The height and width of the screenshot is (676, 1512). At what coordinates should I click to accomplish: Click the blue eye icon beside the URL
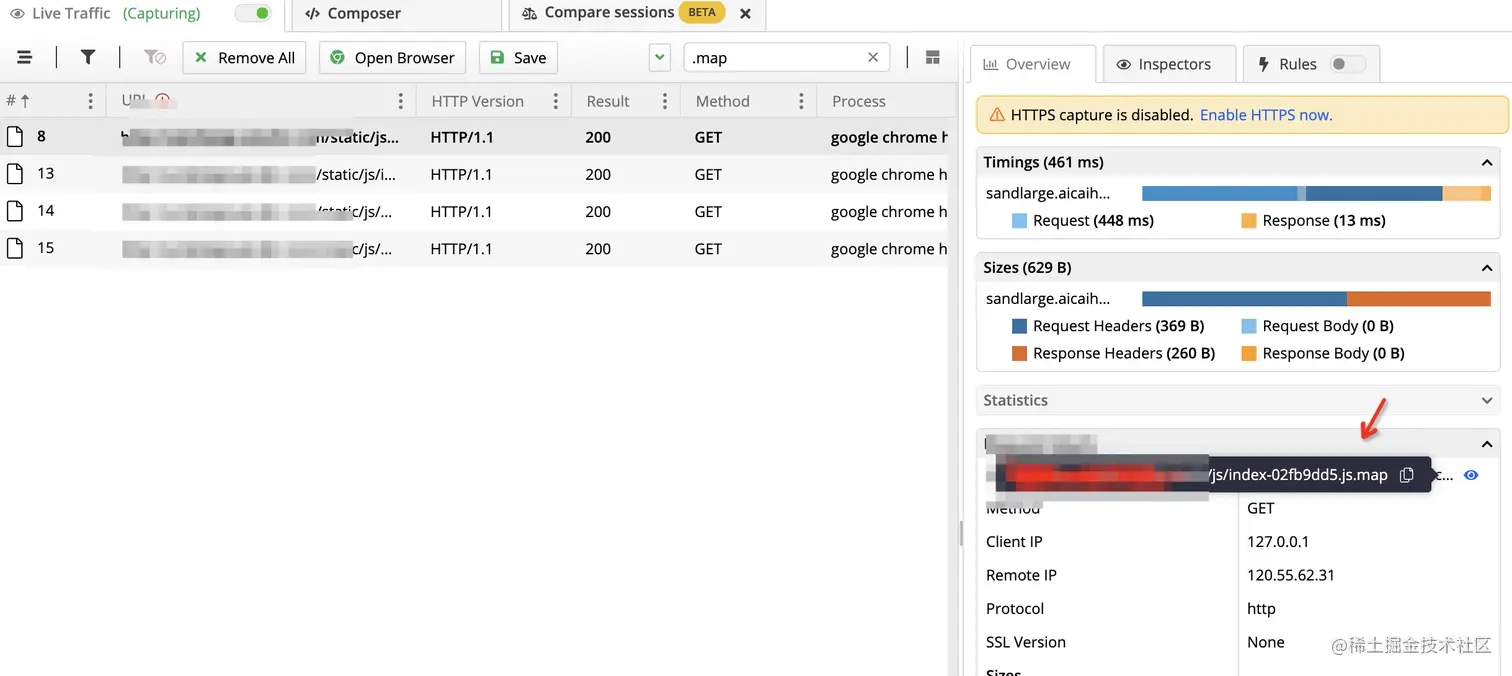click(1471, 475)
